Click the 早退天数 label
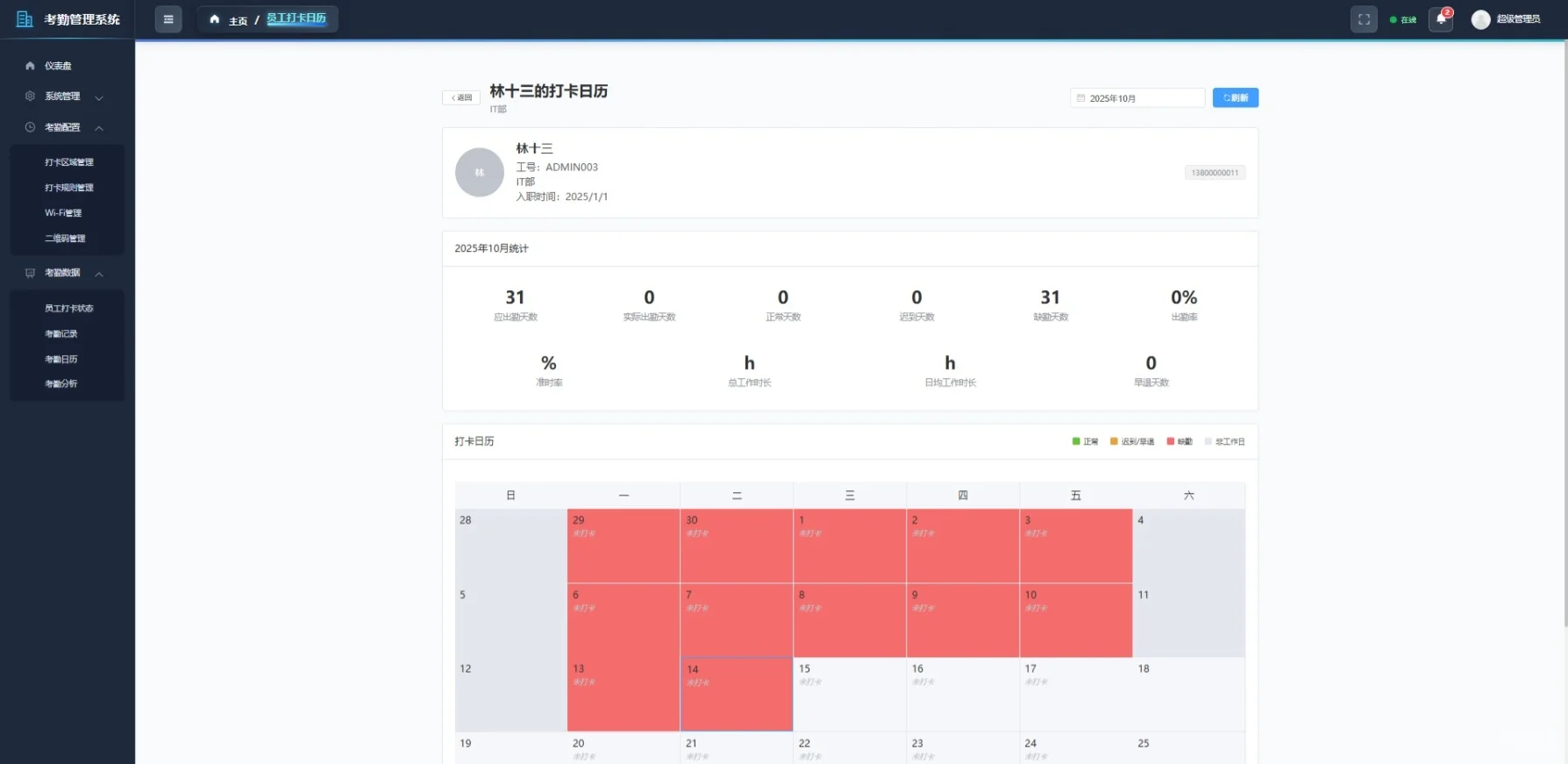The height and width of the screenshot is (764, 1568). 1151,383
